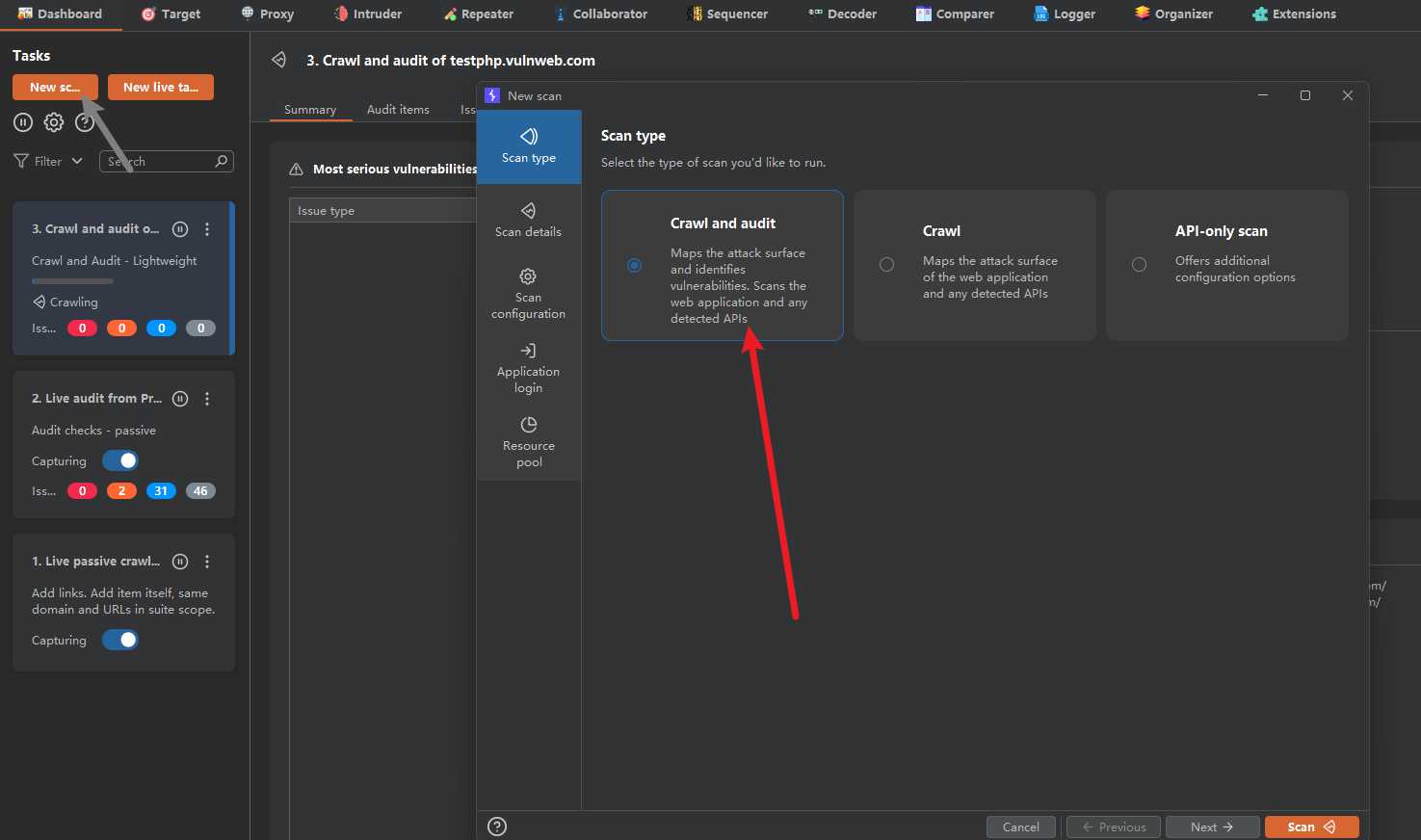Open the Sequencer tab
The image size is (1421, 840).
click(x=727, y=14)
